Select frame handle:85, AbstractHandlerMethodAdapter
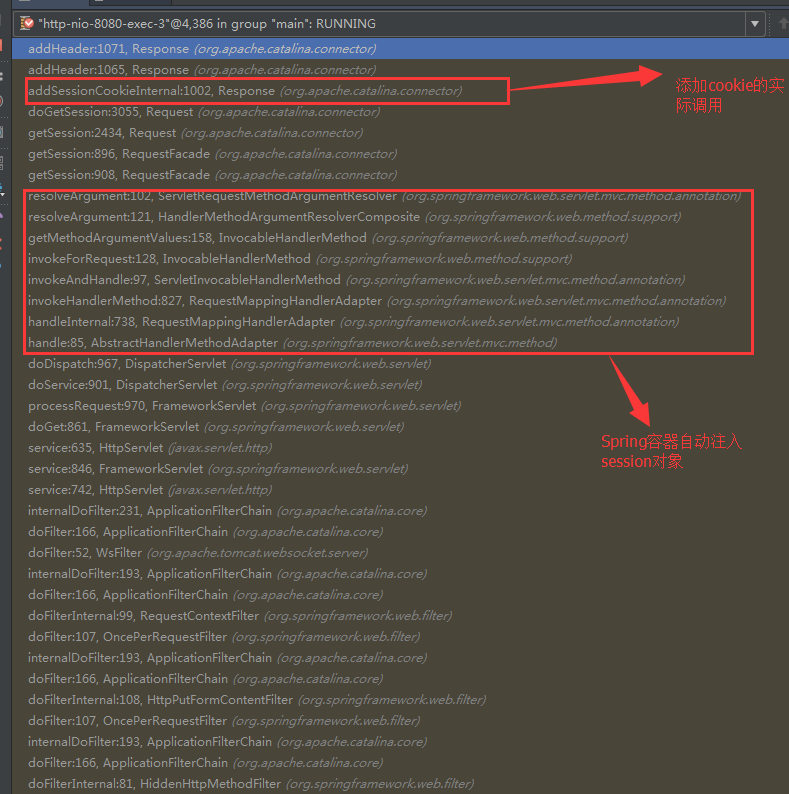Viewport: 789px width, 794px height. [x=400, y=343]
